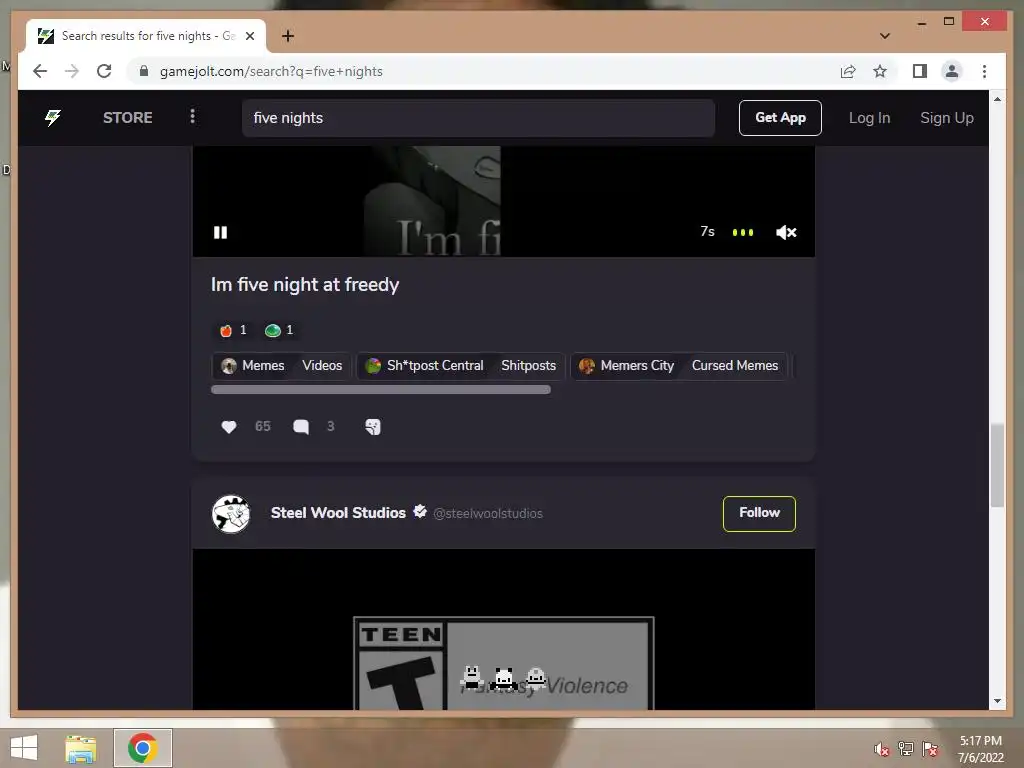
Task: Click the sticker placement icon on post
Action: click(x=373, y=427)
